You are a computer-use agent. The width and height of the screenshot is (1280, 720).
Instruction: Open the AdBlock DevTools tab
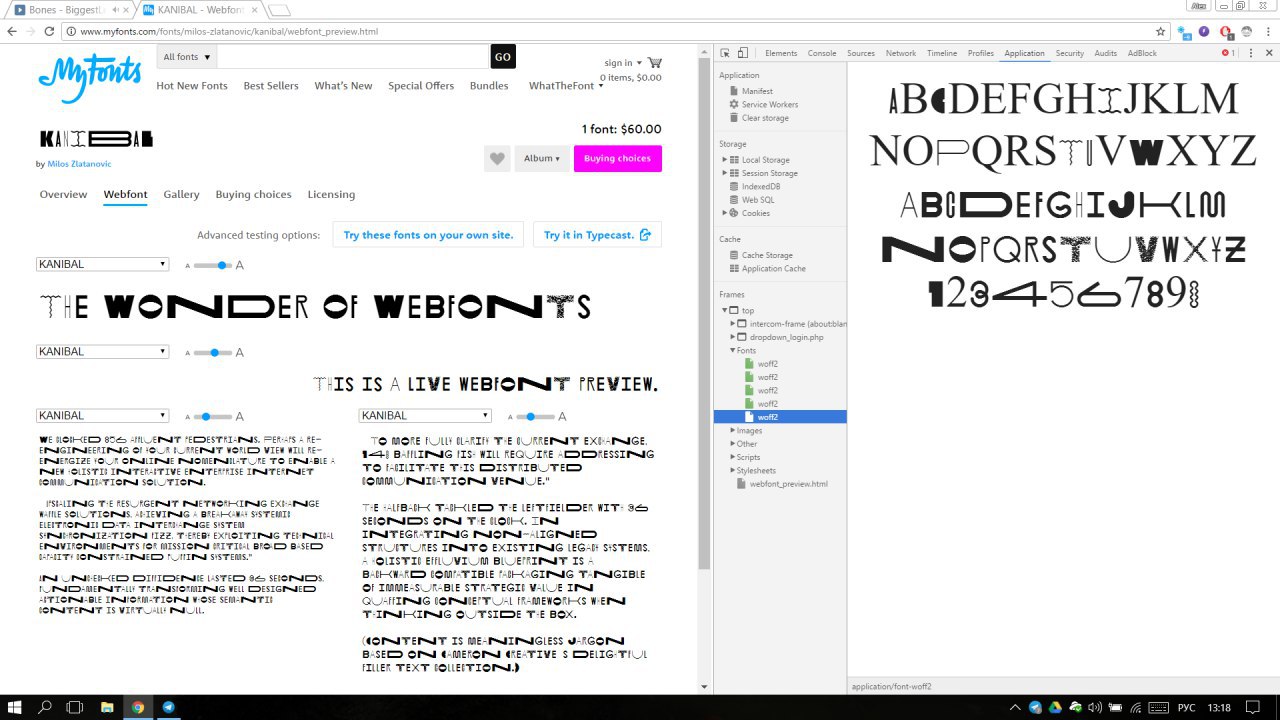tap(1142, 53)
